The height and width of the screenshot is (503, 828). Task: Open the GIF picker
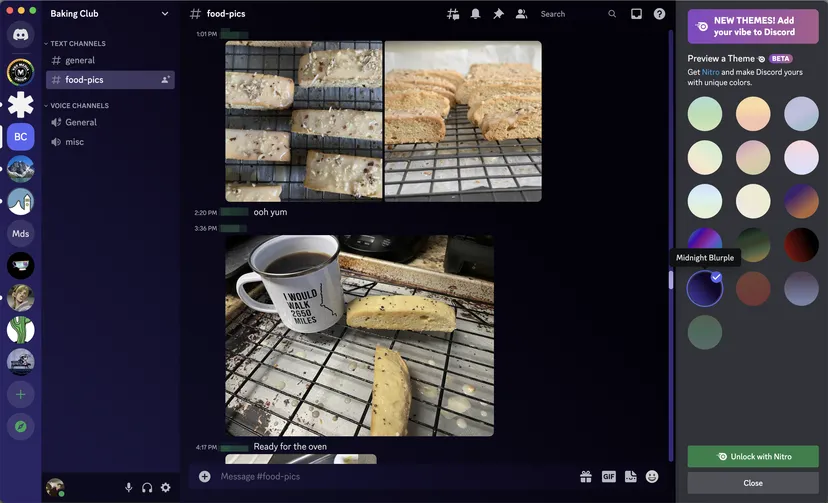tap(608, 477)
